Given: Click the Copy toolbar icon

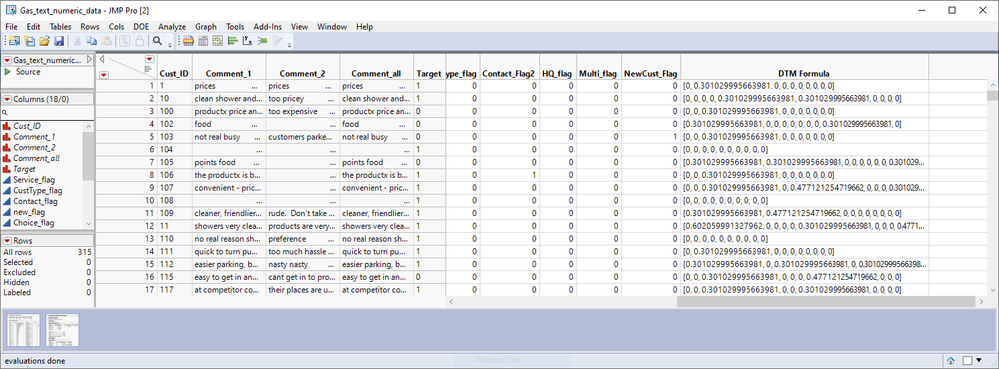Looking at the screenshot, I should click(x=92, y=41).
